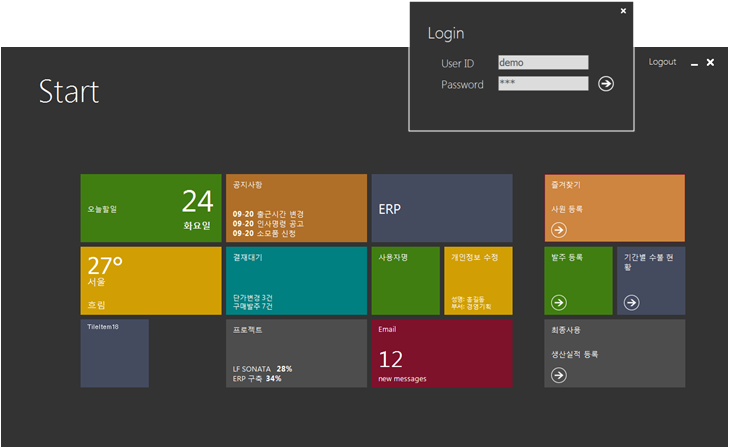Focus the Password input field
Screen dimensions: 729x448
543,84
